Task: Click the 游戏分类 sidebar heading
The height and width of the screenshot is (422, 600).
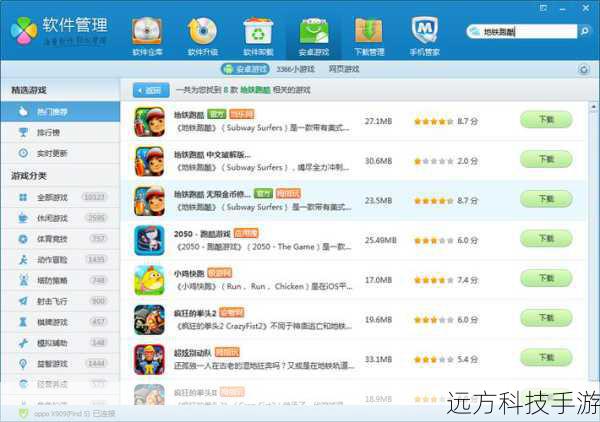Action: [29, 176]
